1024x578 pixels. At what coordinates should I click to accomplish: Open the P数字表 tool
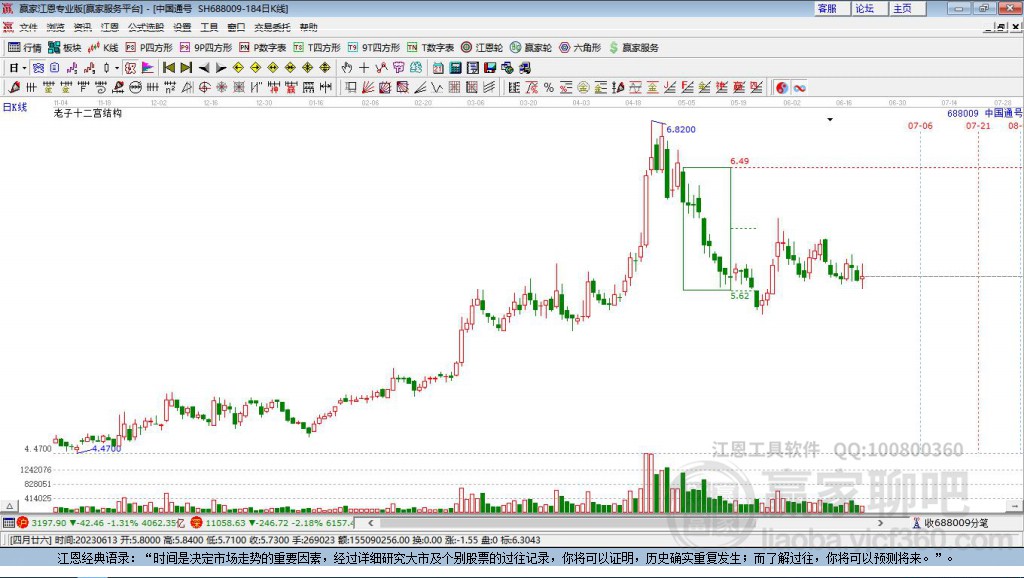click(263, 48)
